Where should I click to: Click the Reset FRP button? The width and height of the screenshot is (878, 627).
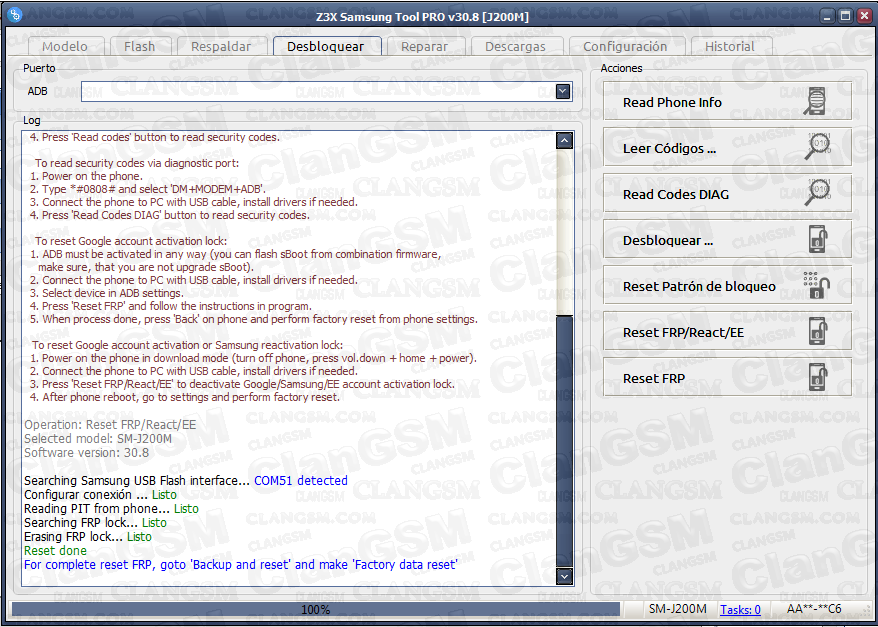click(x=727, y=378)
